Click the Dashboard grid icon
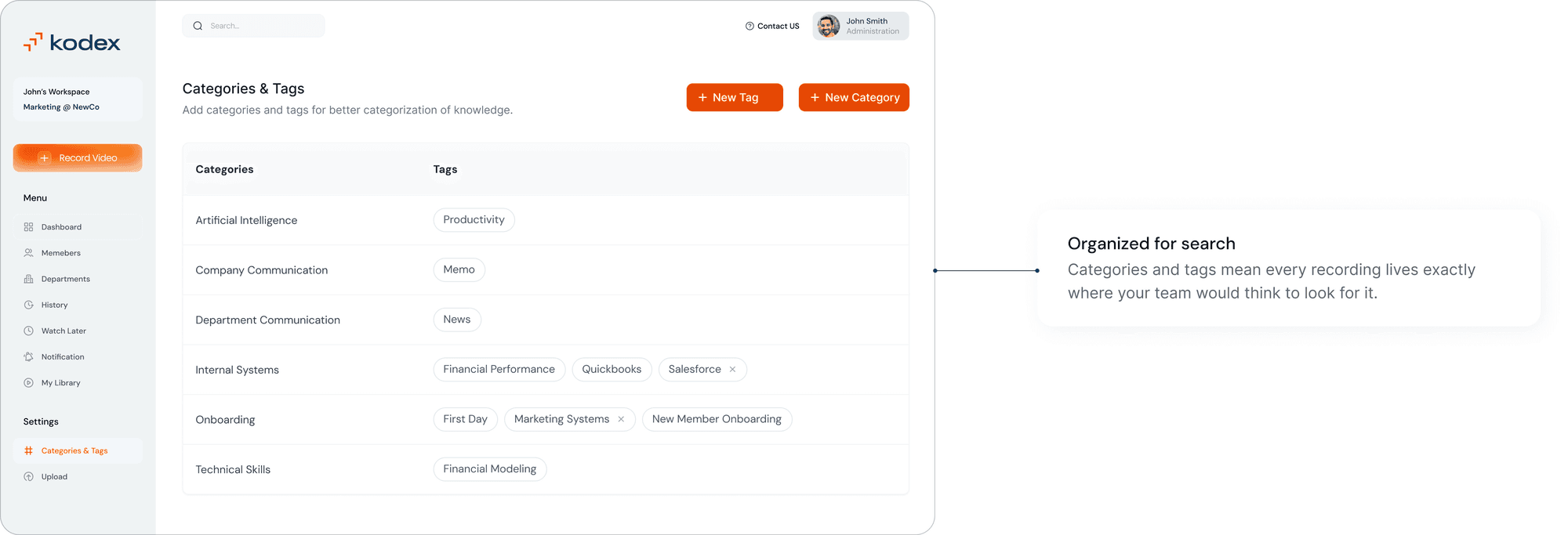Image resolution: width=1568 pixels, height=535 pixels. point(28,227)
